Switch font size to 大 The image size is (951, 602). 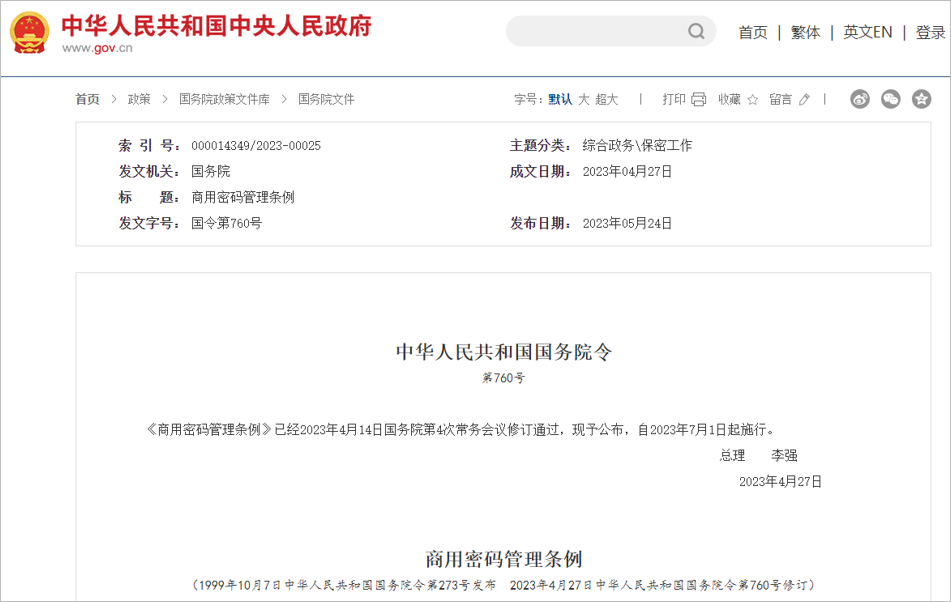tap(584, 99)
